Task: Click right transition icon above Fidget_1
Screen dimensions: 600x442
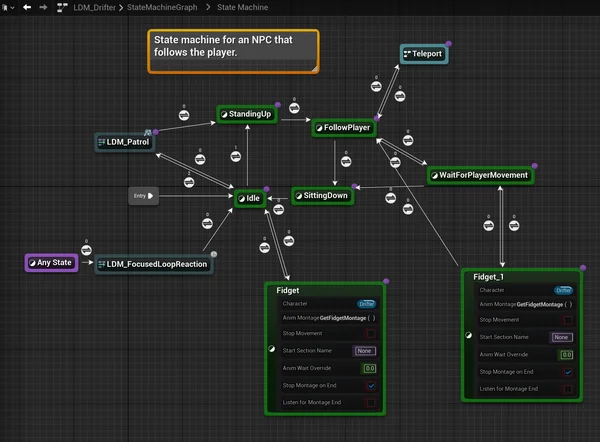Action: [514, 226]
